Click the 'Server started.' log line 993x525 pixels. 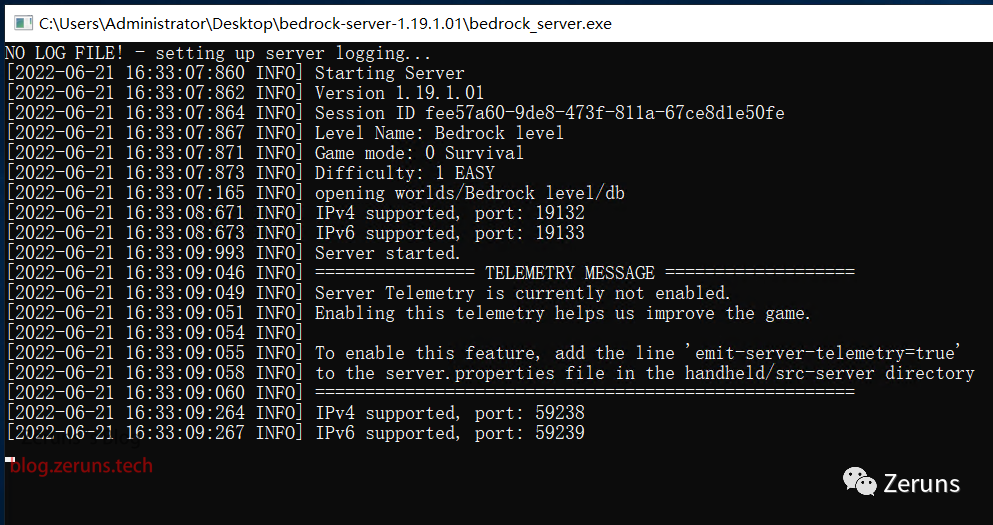233,253
